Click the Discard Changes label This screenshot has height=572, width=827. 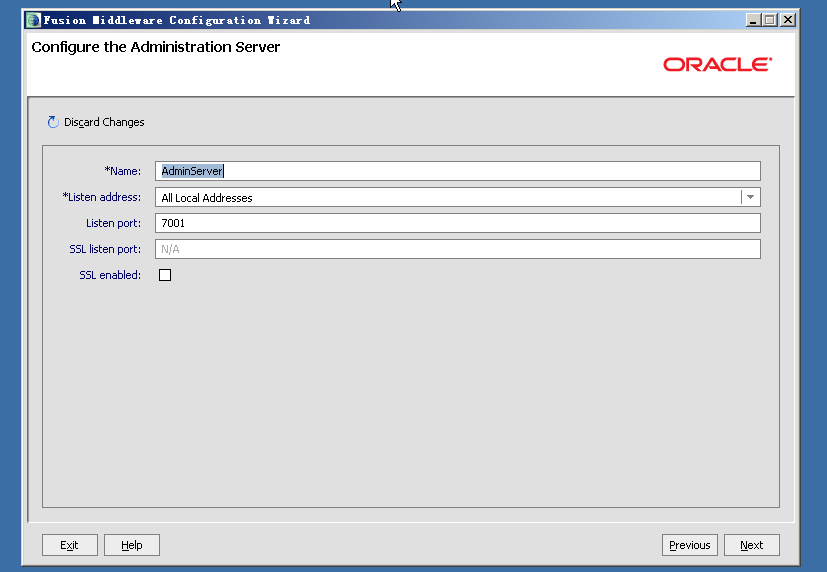point(104,122)
